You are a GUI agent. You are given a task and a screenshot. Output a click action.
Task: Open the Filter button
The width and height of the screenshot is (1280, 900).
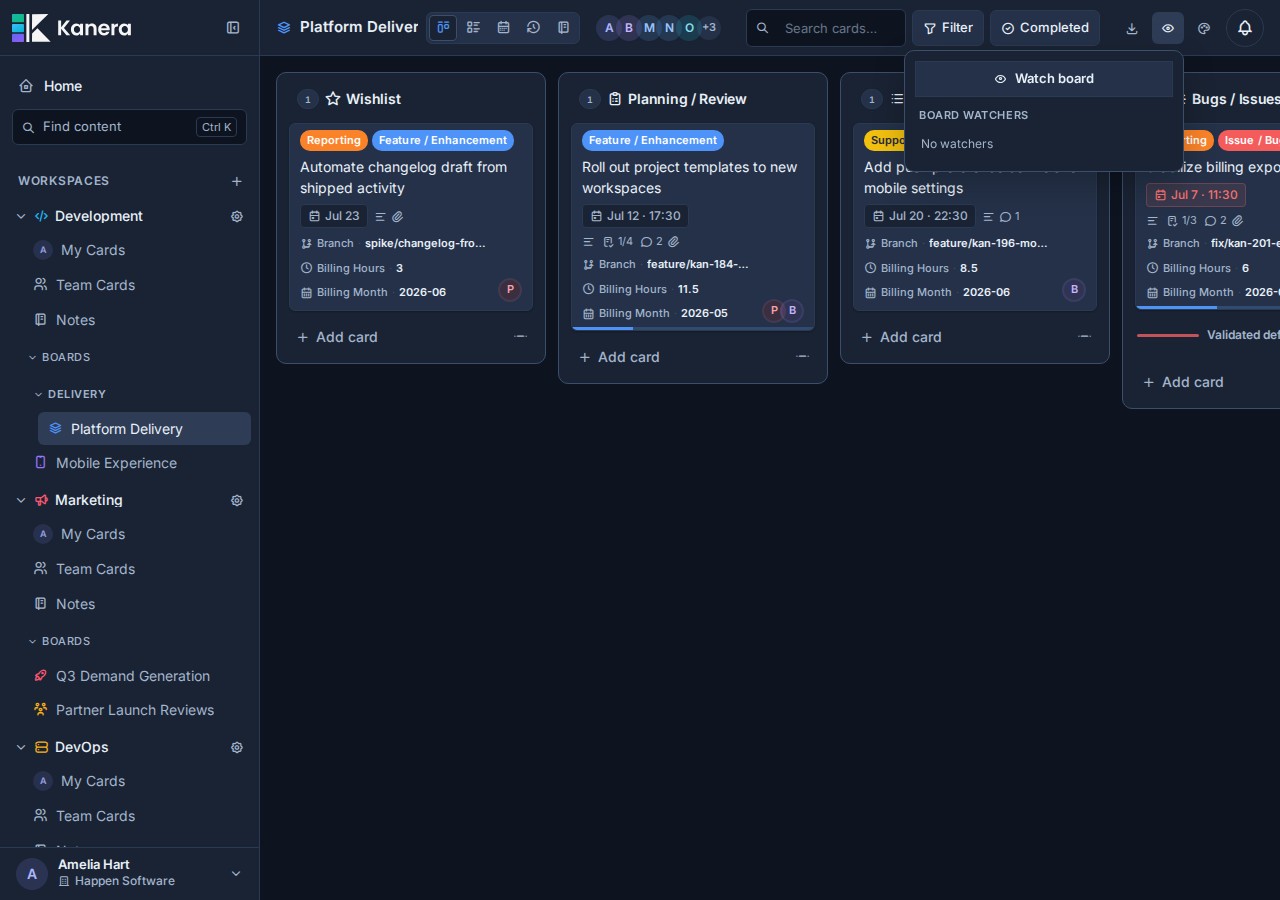click(948, 28)
